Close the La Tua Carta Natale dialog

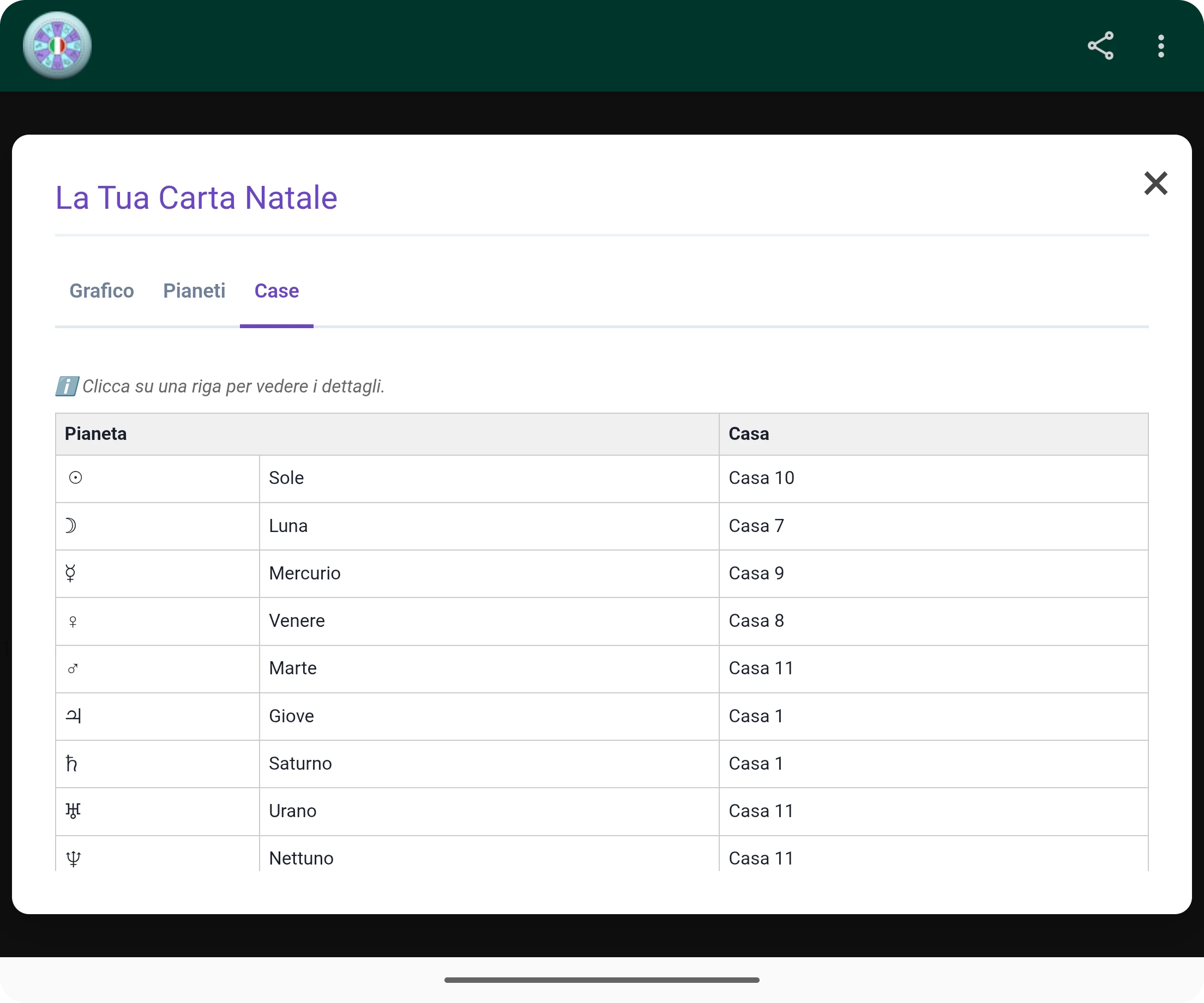coord(1155,183)
